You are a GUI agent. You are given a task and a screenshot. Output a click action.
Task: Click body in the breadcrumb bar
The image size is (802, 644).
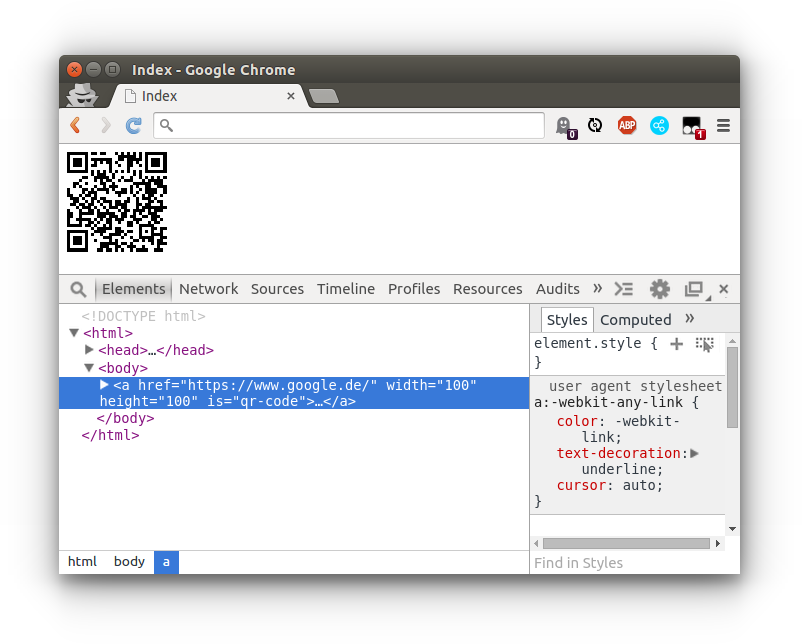[129, 562]
